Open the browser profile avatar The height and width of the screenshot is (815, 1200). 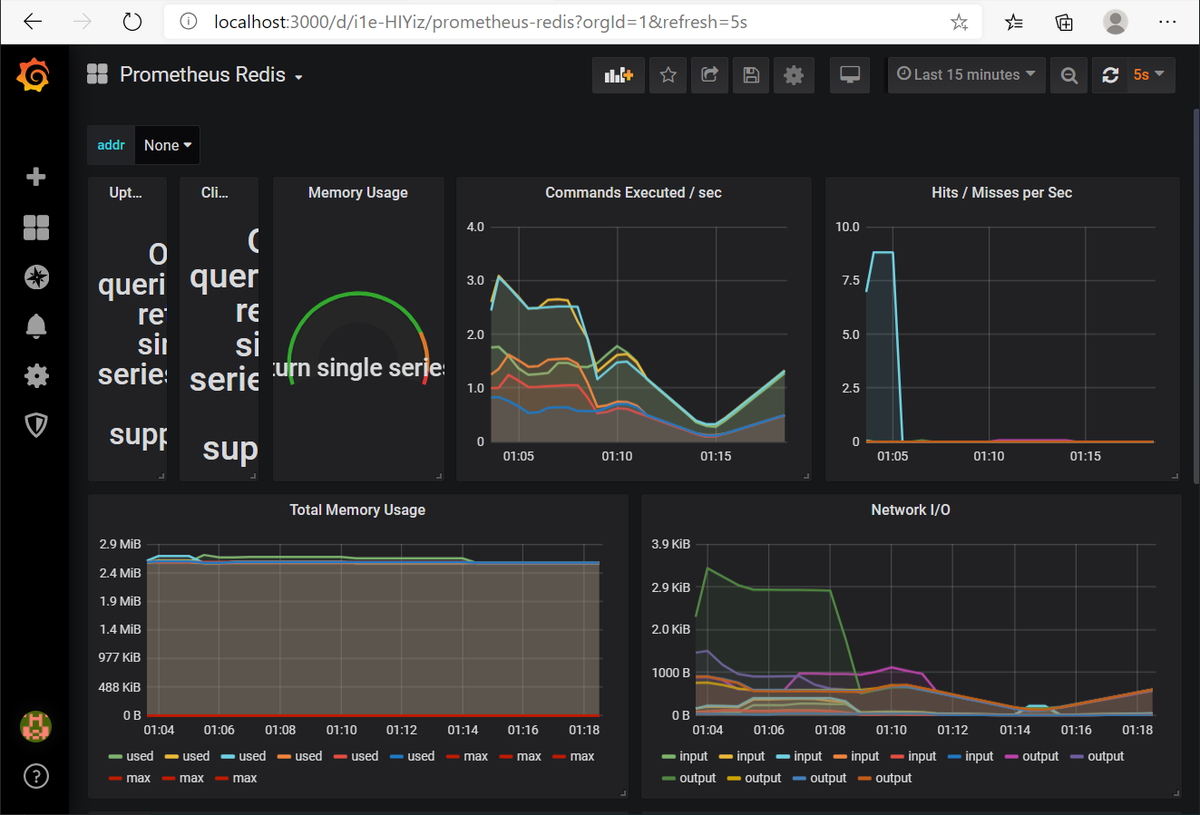pos(1115,22)
